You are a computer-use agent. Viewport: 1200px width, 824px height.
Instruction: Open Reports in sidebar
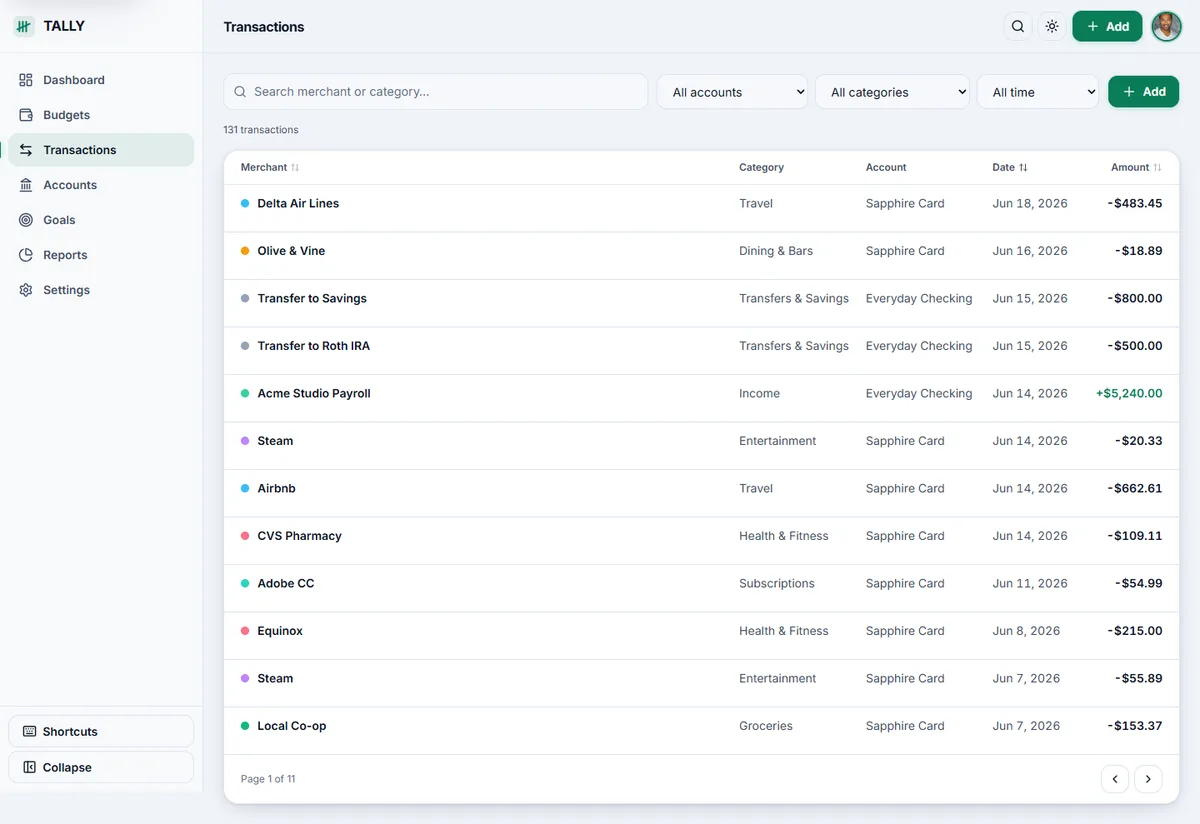click(101, 255)
